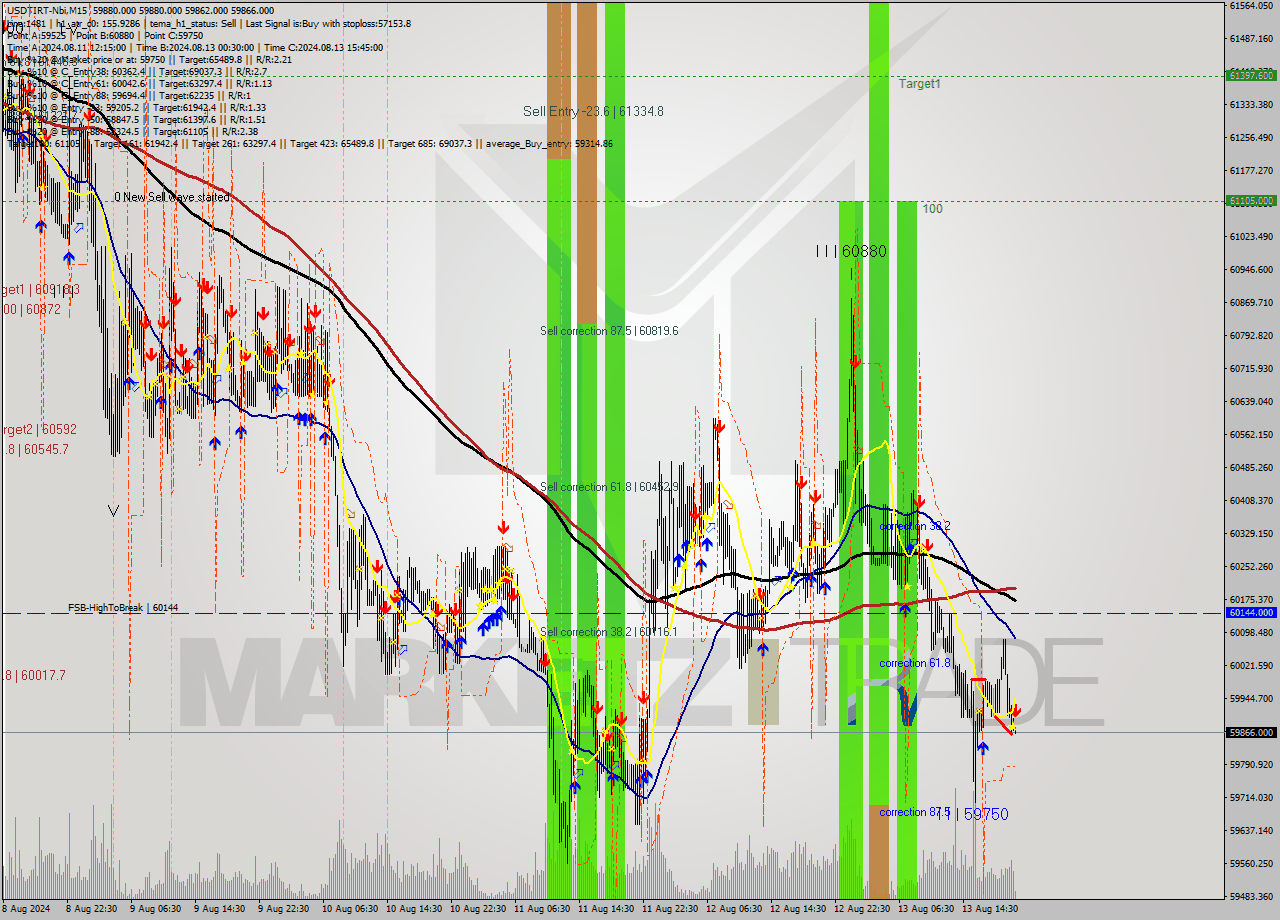This screenshot has width=1280, height=920.
Task: Click the '8 Aug 2024' date on time axis
Action: click(26, 909)
